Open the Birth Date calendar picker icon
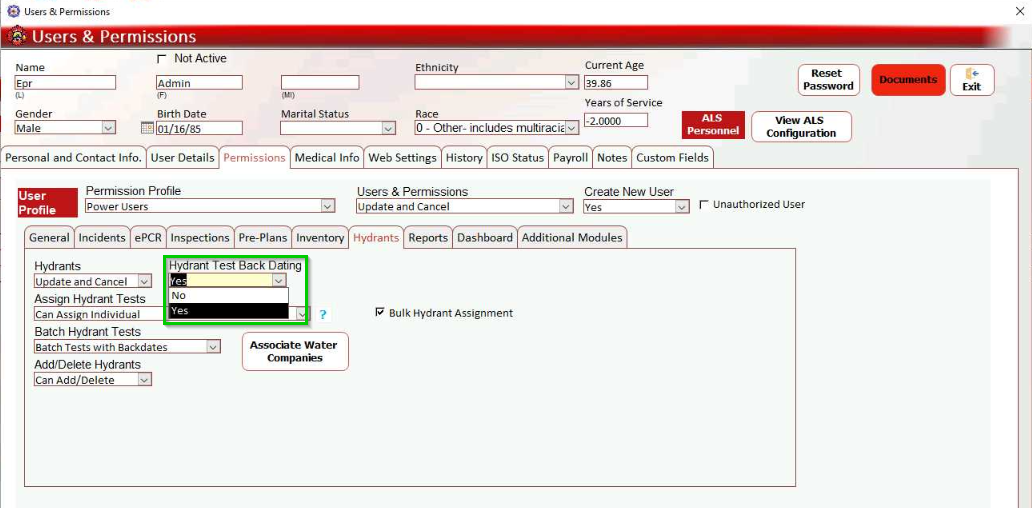Image resolution: width=1032 pixels, height=508 pixels. click(x=147, y=128)
